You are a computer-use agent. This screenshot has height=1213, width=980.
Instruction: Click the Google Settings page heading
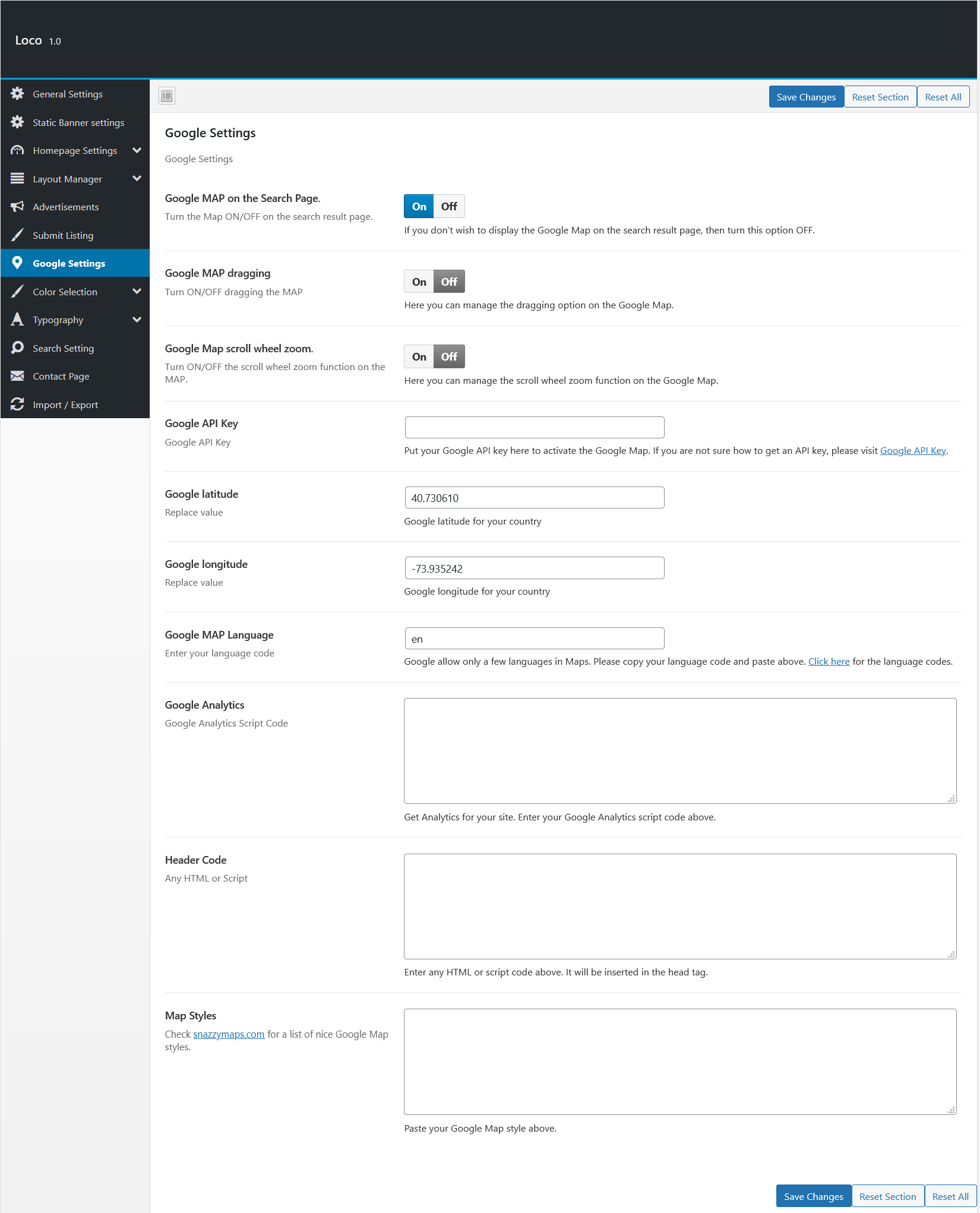click(210, 133)
